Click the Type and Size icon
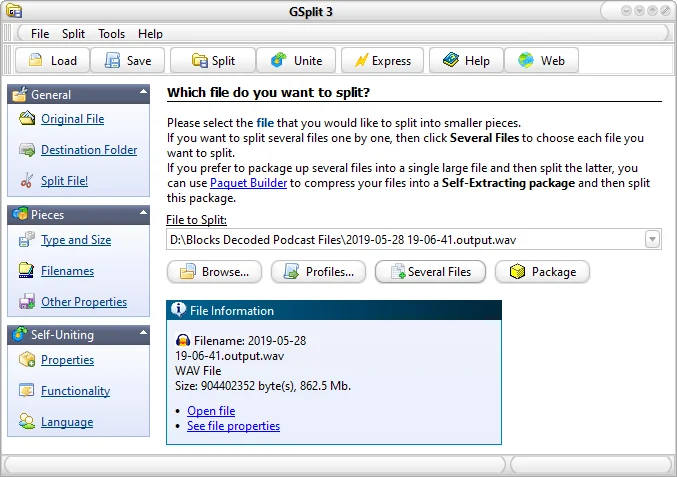677x477 pixels. 27,239
